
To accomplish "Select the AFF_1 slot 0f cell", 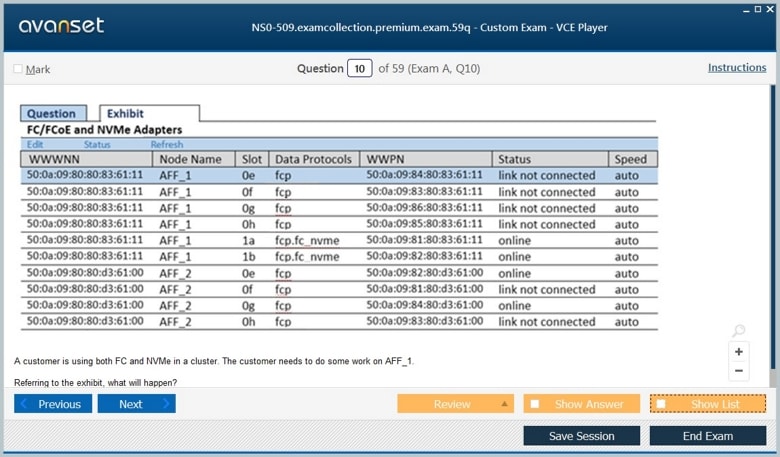I will 248,192.
